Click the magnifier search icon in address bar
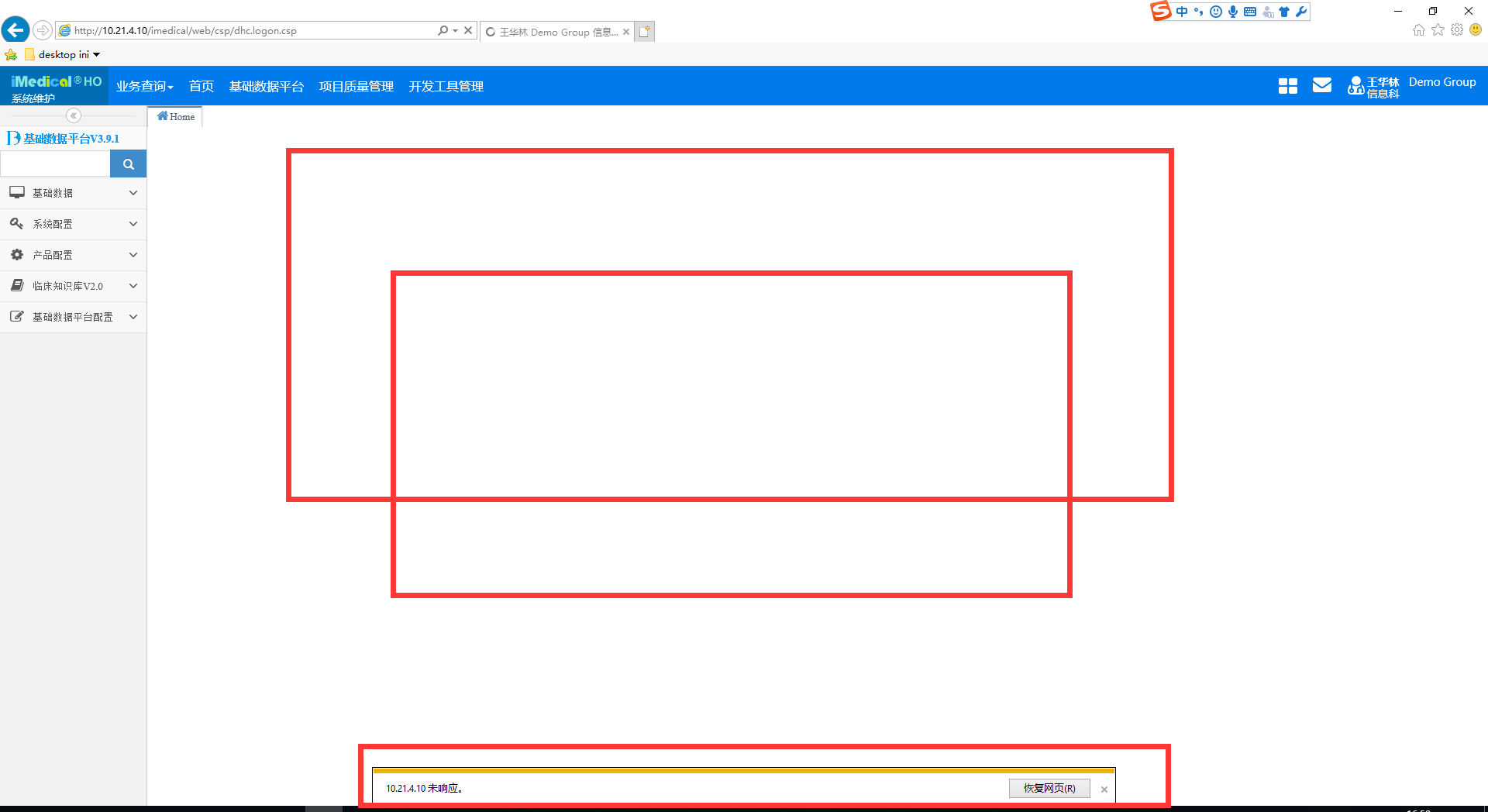The image size is (1488, 812). pyautogui.click(x=443, y=30)
